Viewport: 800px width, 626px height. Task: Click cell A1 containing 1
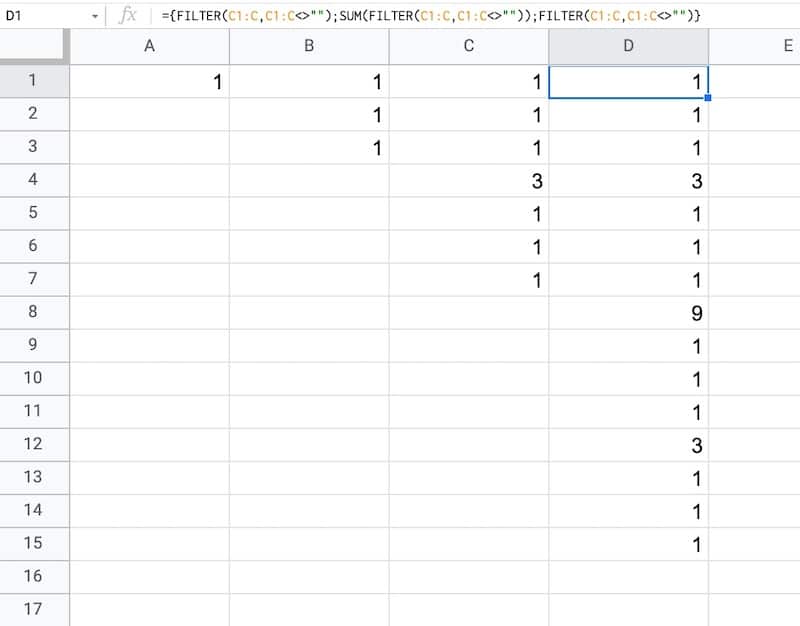149,82
